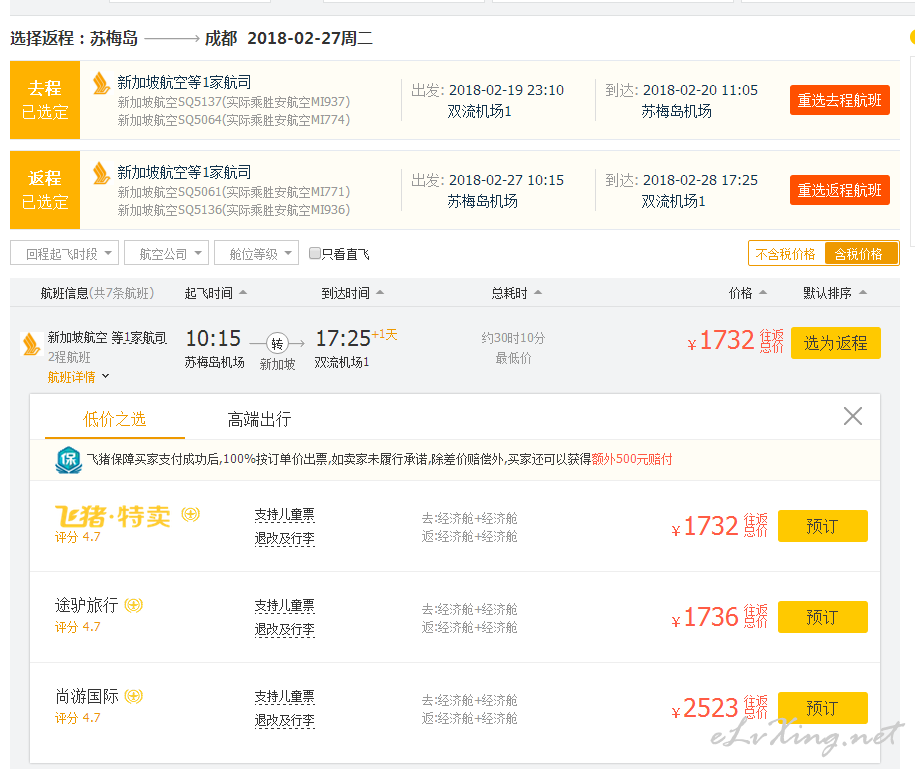Open the 舱位等级 filter dropdown
This screenshot has height=769, width=915.
click(x=257, y=253)
